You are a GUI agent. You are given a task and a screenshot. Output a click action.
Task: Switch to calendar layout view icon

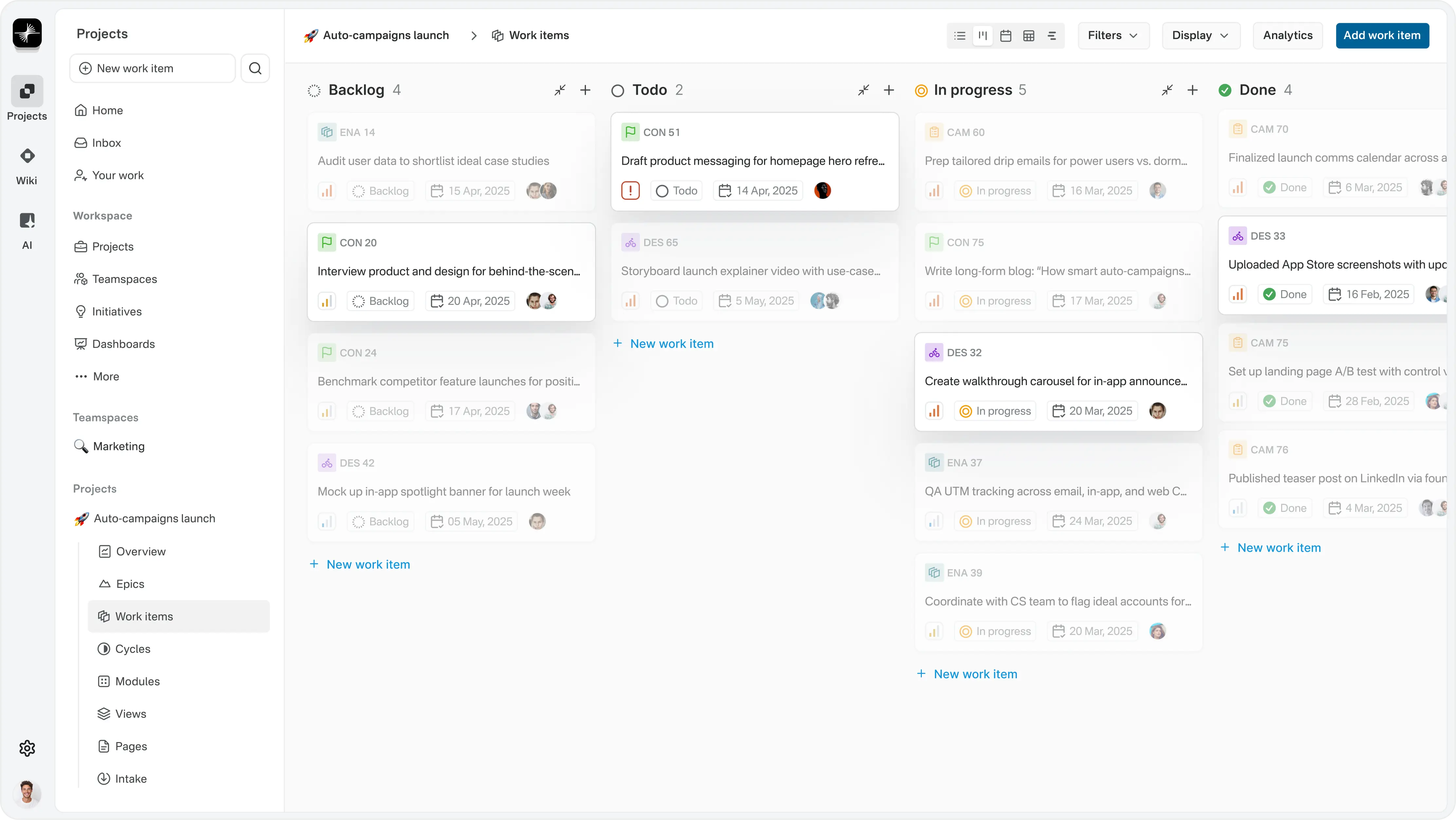1006,36
